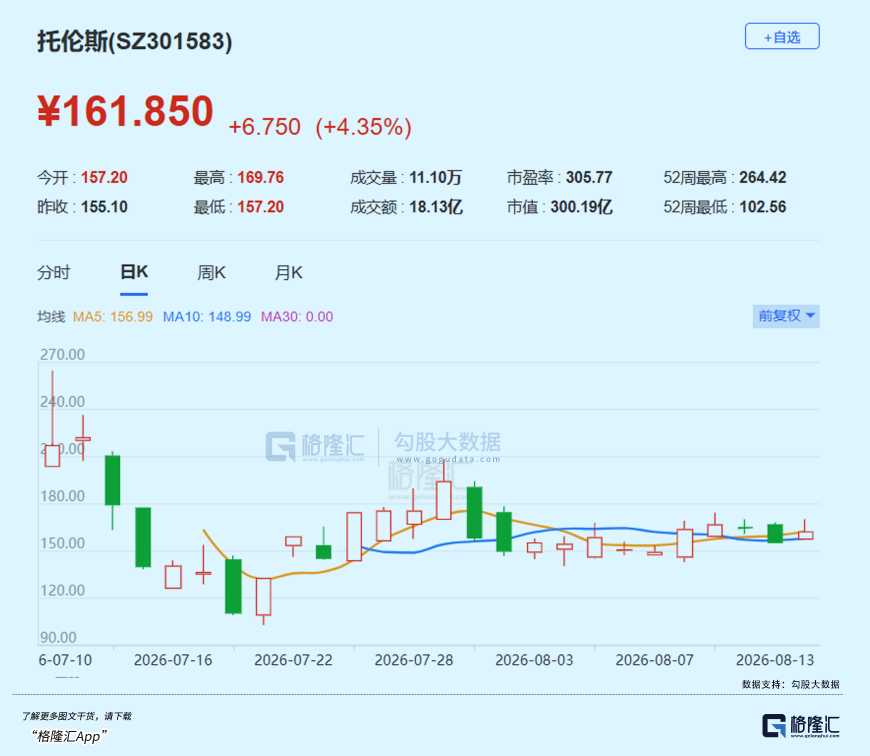The image size is (870, 756).
Task: Click the 成交量 value 11.10万
Action: [x=436, y=177]
